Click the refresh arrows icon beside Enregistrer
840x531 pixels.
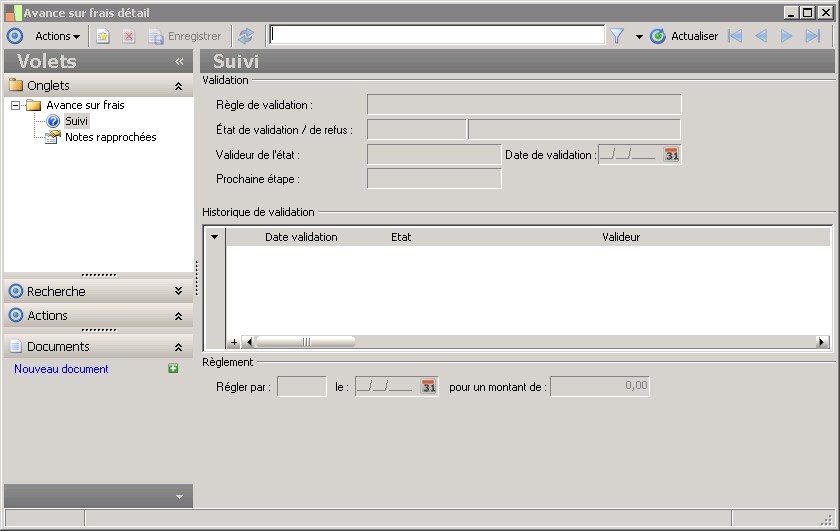[x=245, y=36]
